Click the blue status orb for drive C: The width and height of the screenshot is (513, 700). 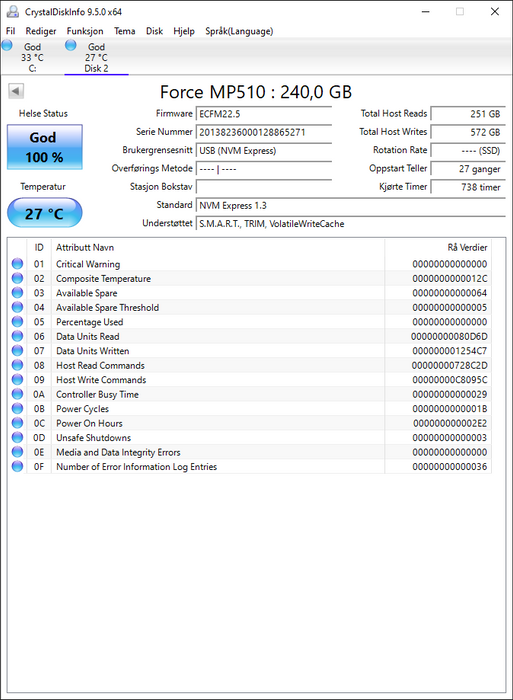tap(7, 45)
